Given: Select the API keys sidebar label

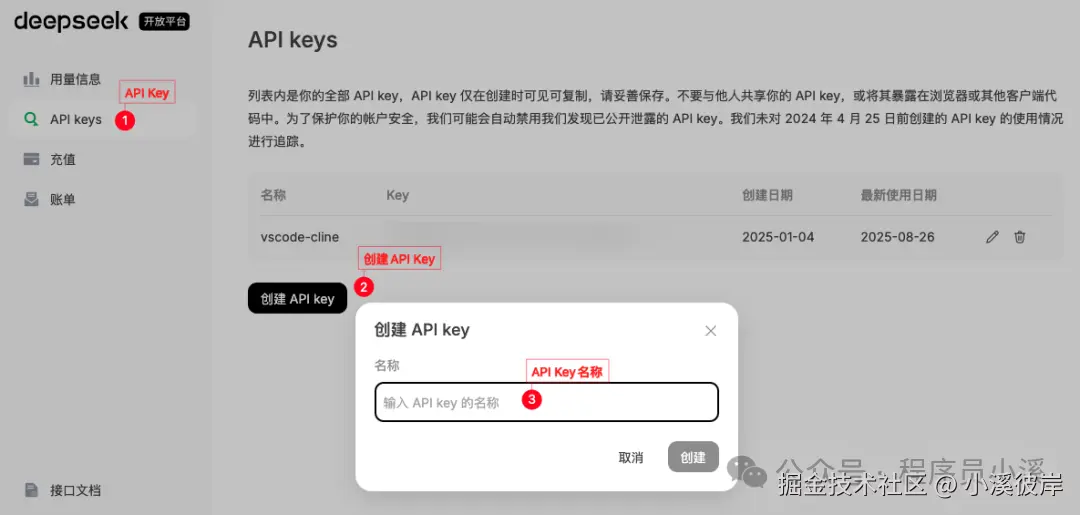Looking at the screenshot, I should [76, 119].
